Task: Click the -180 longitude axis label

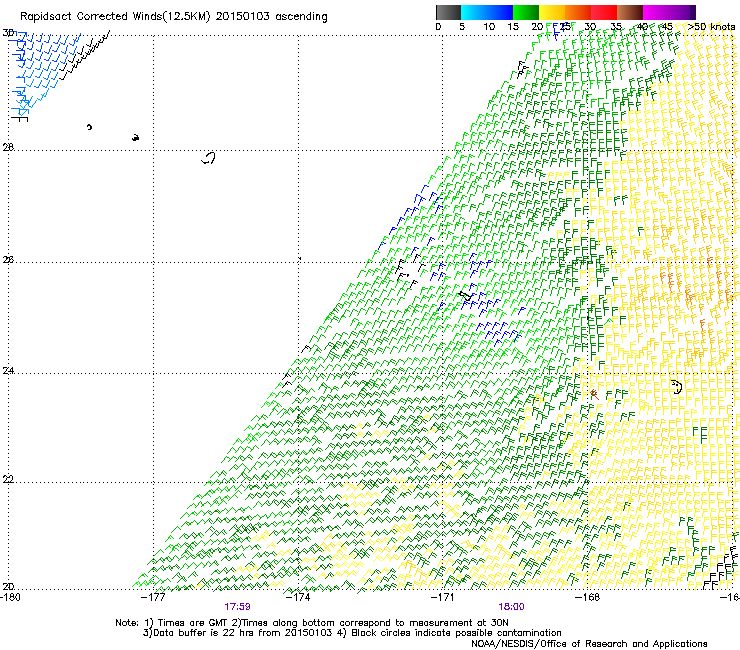Action: [x=10, y=597]
